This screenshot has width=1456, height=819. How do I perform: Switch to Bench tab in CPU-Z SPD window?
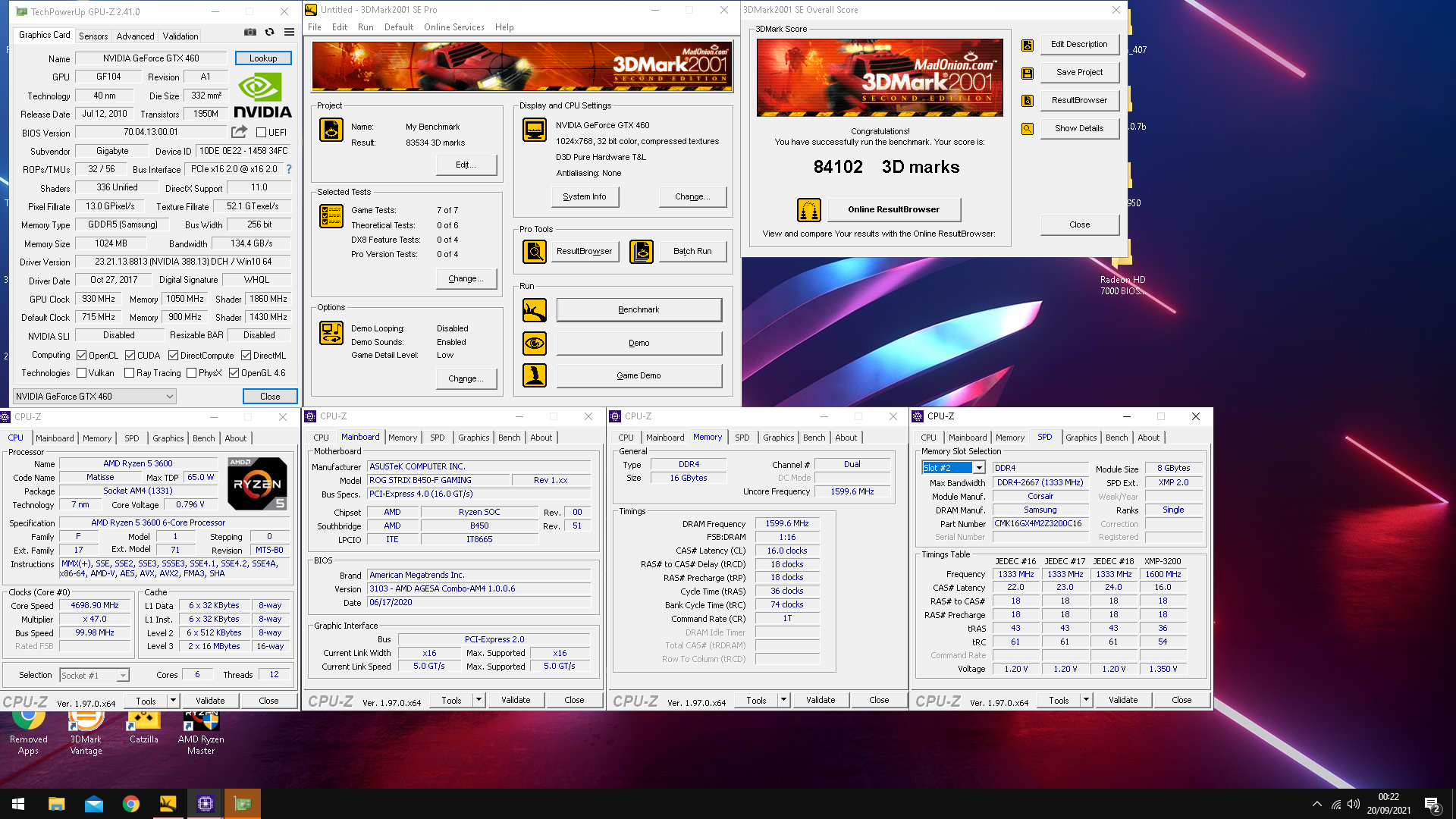[1116, 438]
